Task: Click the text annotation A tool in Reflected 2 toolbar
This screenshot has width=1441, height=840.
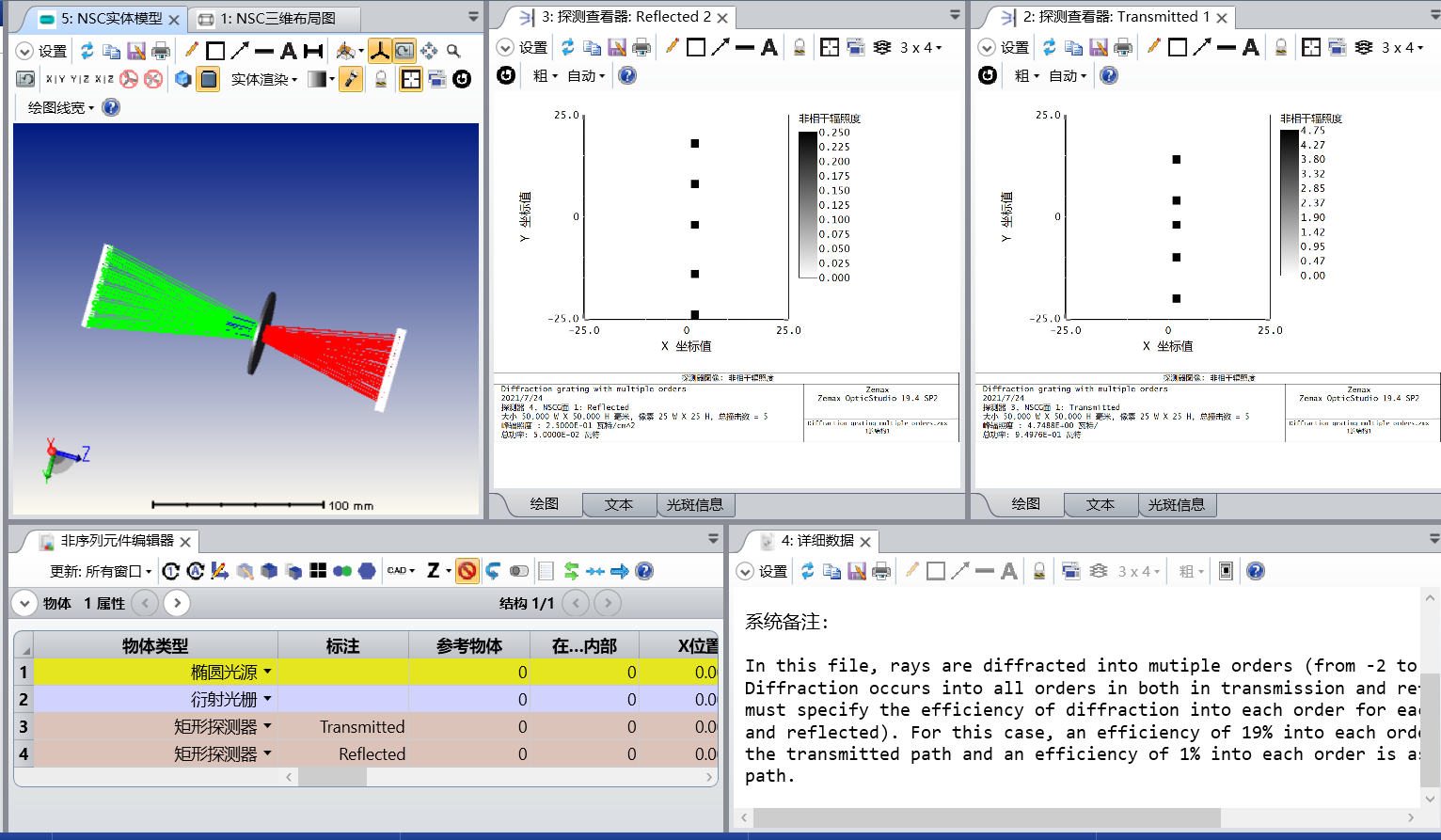Action: pos(769,47)
